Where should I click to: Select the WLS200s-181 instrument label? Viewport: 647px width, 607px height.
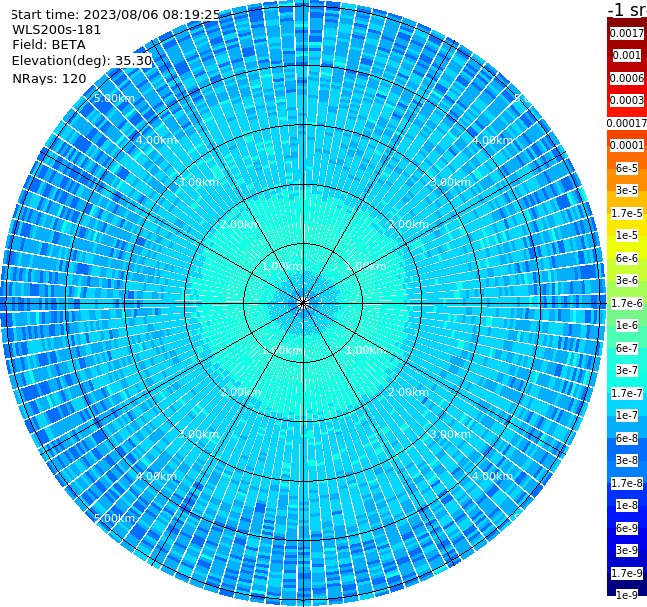(x=57, y=30)
